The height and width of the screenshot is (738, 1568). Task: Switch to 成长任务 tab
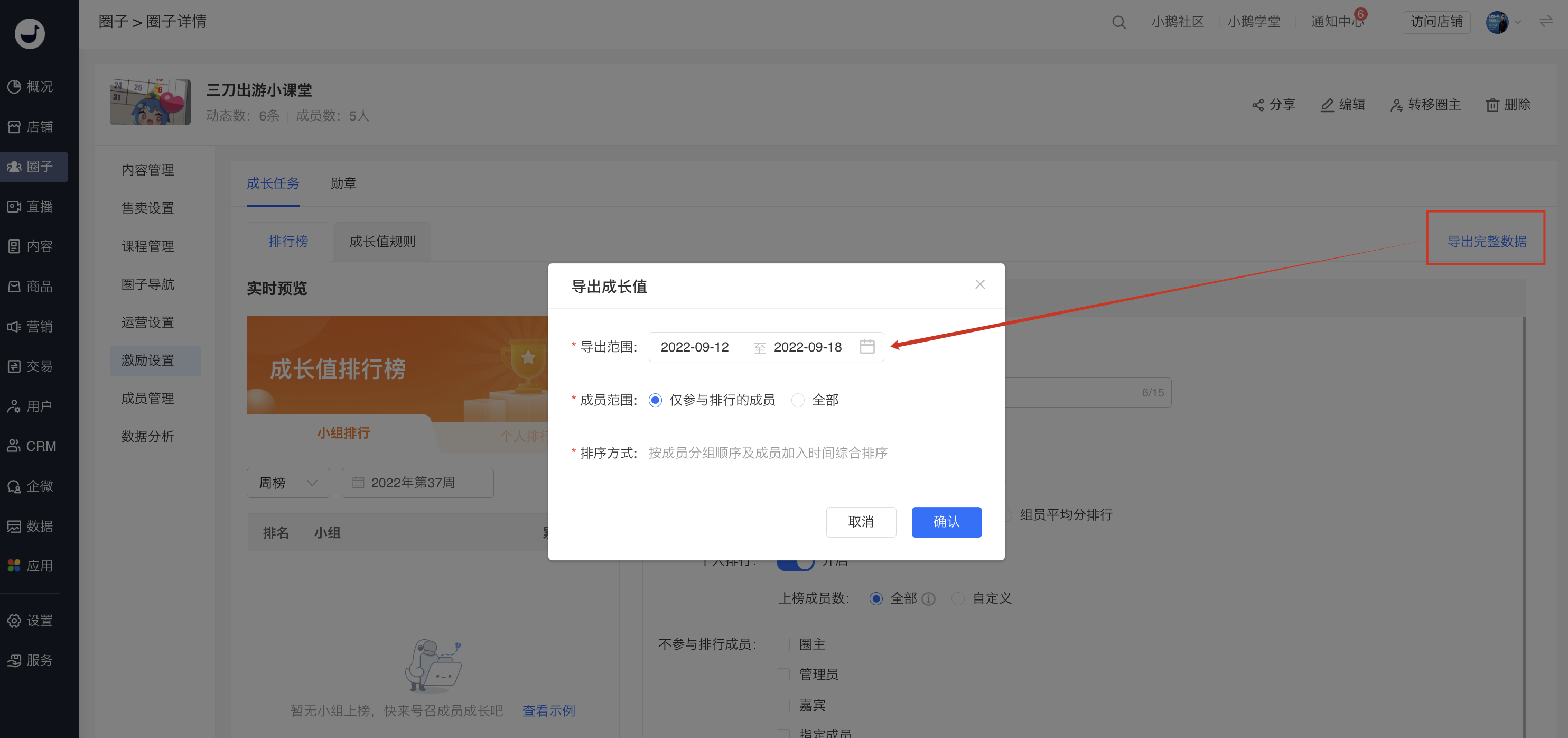pos(273,183)
